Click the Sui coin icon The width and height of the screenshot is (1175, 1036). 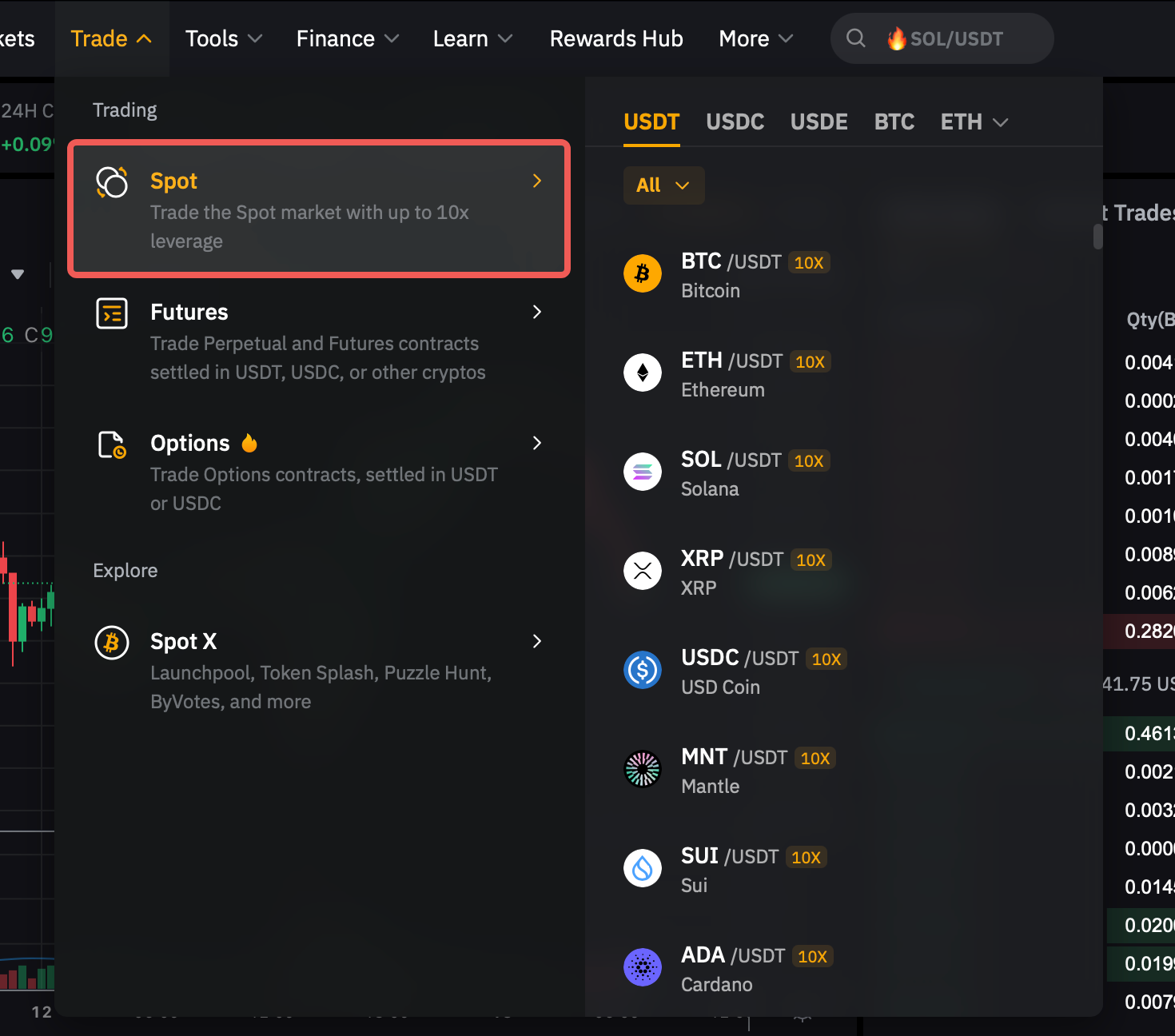point(642,868)
